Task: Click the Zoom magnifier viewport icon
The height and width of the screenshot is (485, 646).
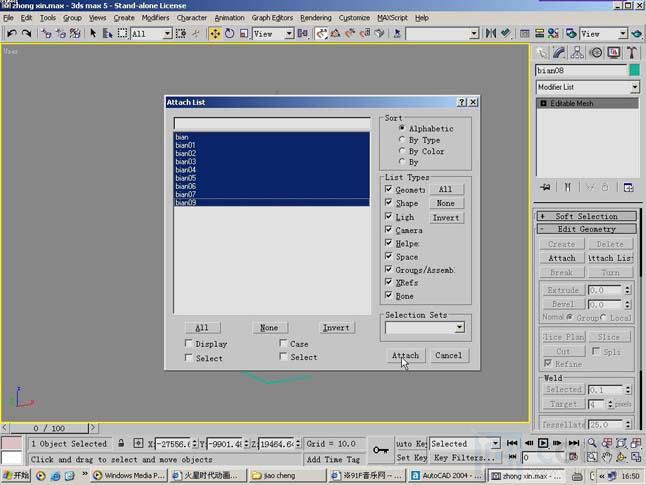Action: point(592,443)
